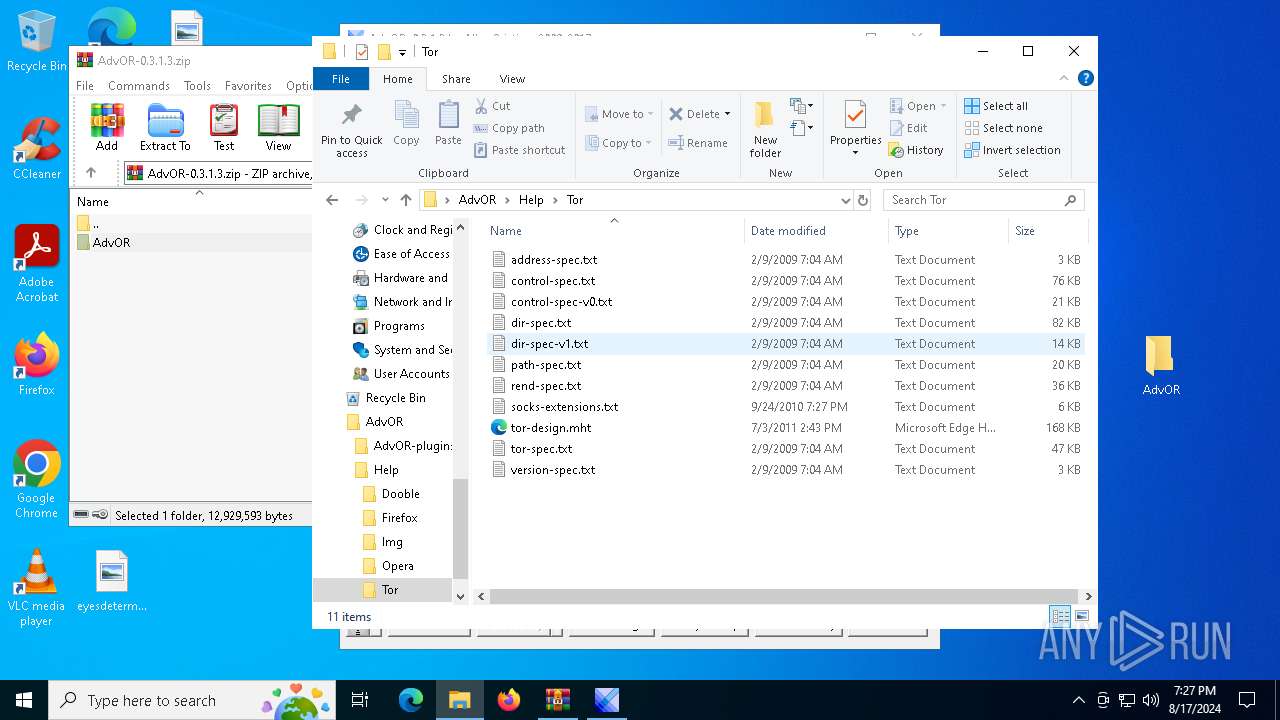Click the Rename ribbon button

pos(698,143)
